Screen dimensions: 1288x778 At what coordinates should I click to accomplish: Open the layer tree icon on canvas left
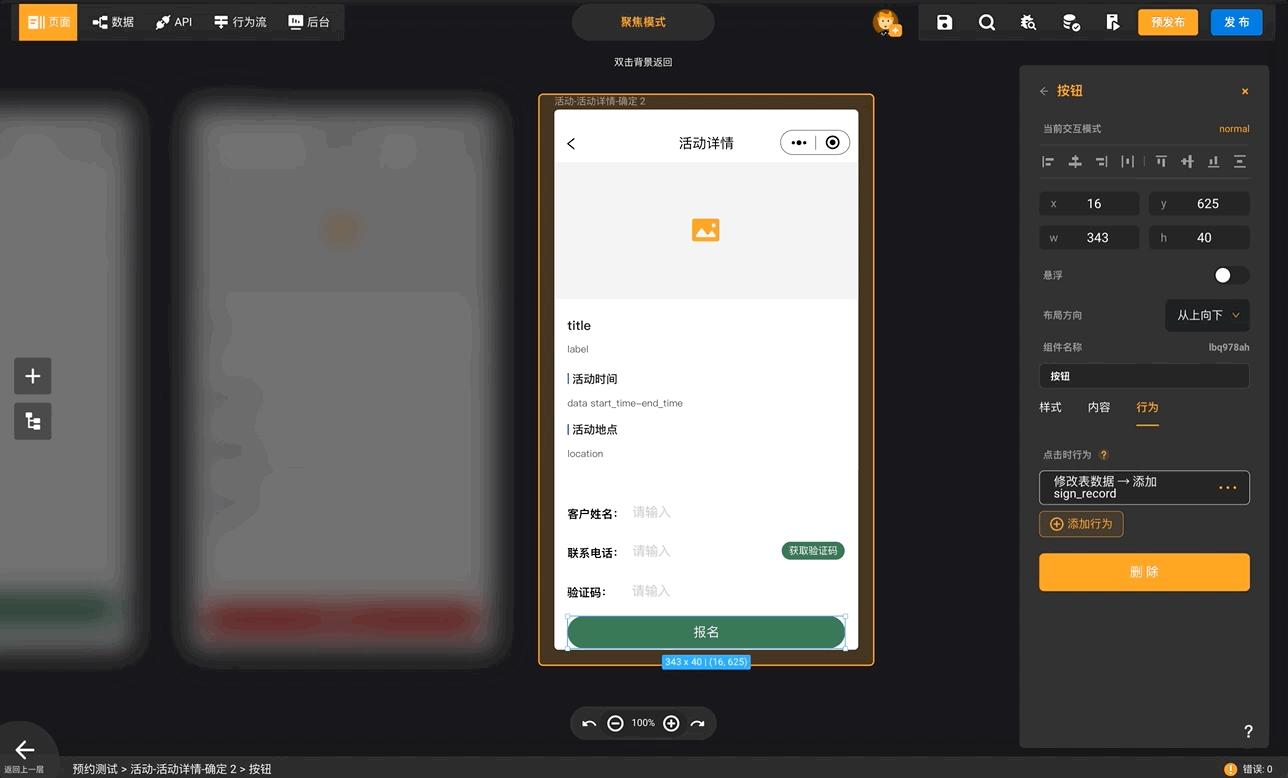coord(32,421)
